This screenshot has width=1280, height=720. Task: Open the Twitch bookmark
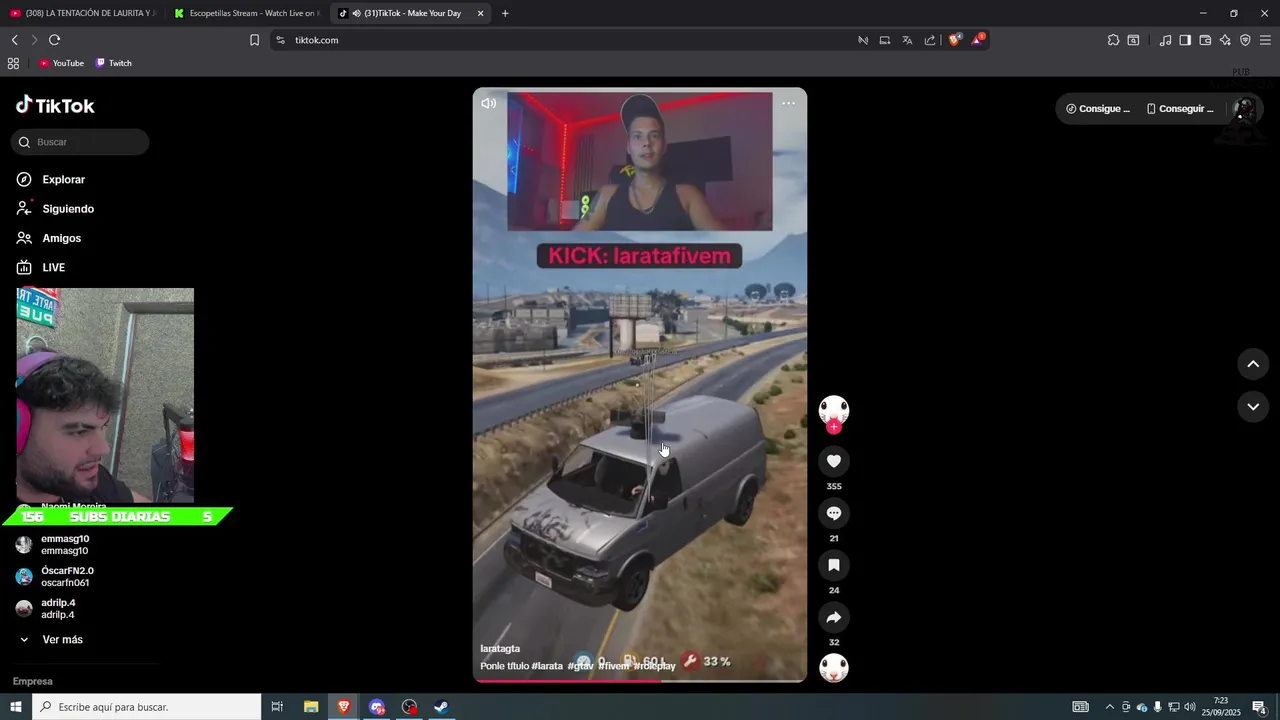point(113,63)
